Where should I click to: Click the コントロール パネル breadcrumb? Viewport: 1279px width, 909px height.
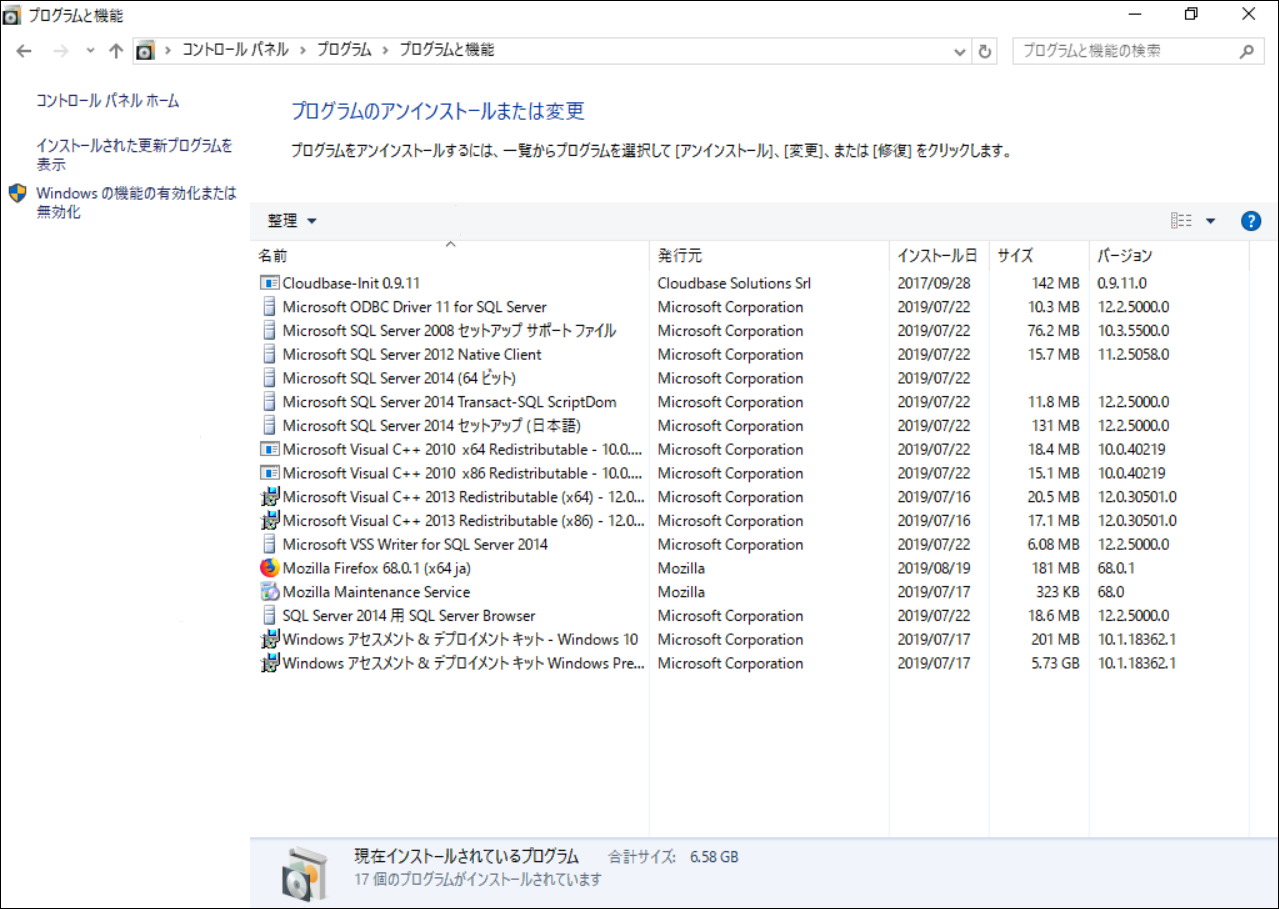235,50
